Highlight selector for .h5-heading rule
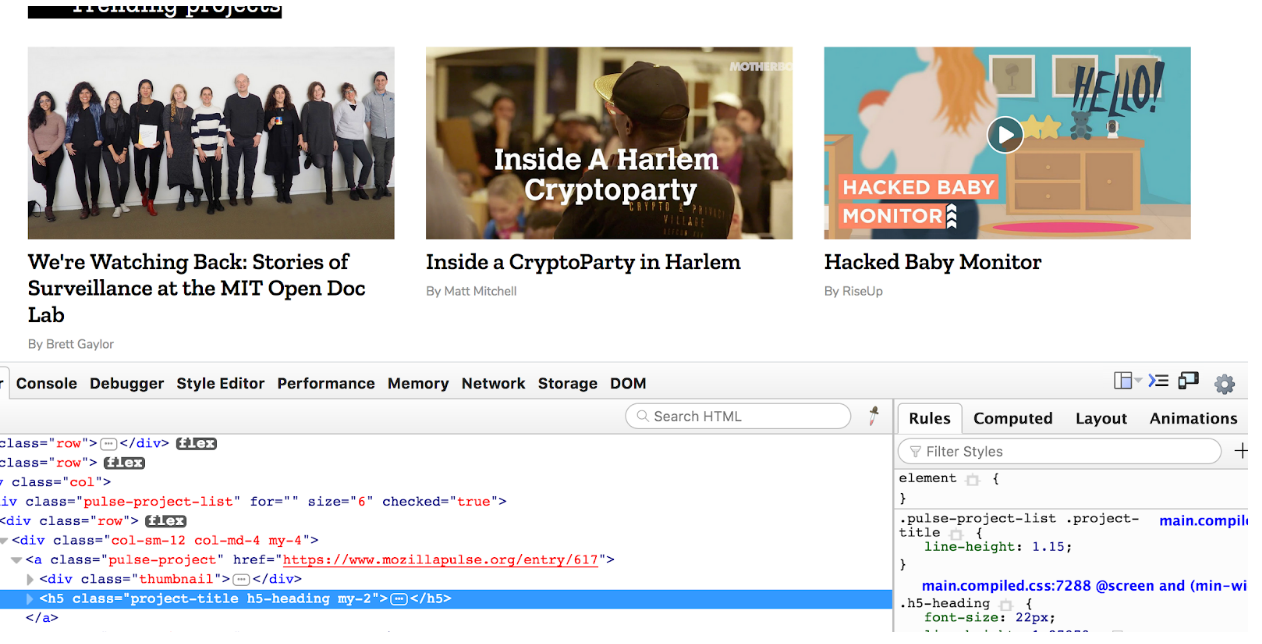This screenshot has width=1262, height=644. tap(1005, 604)
